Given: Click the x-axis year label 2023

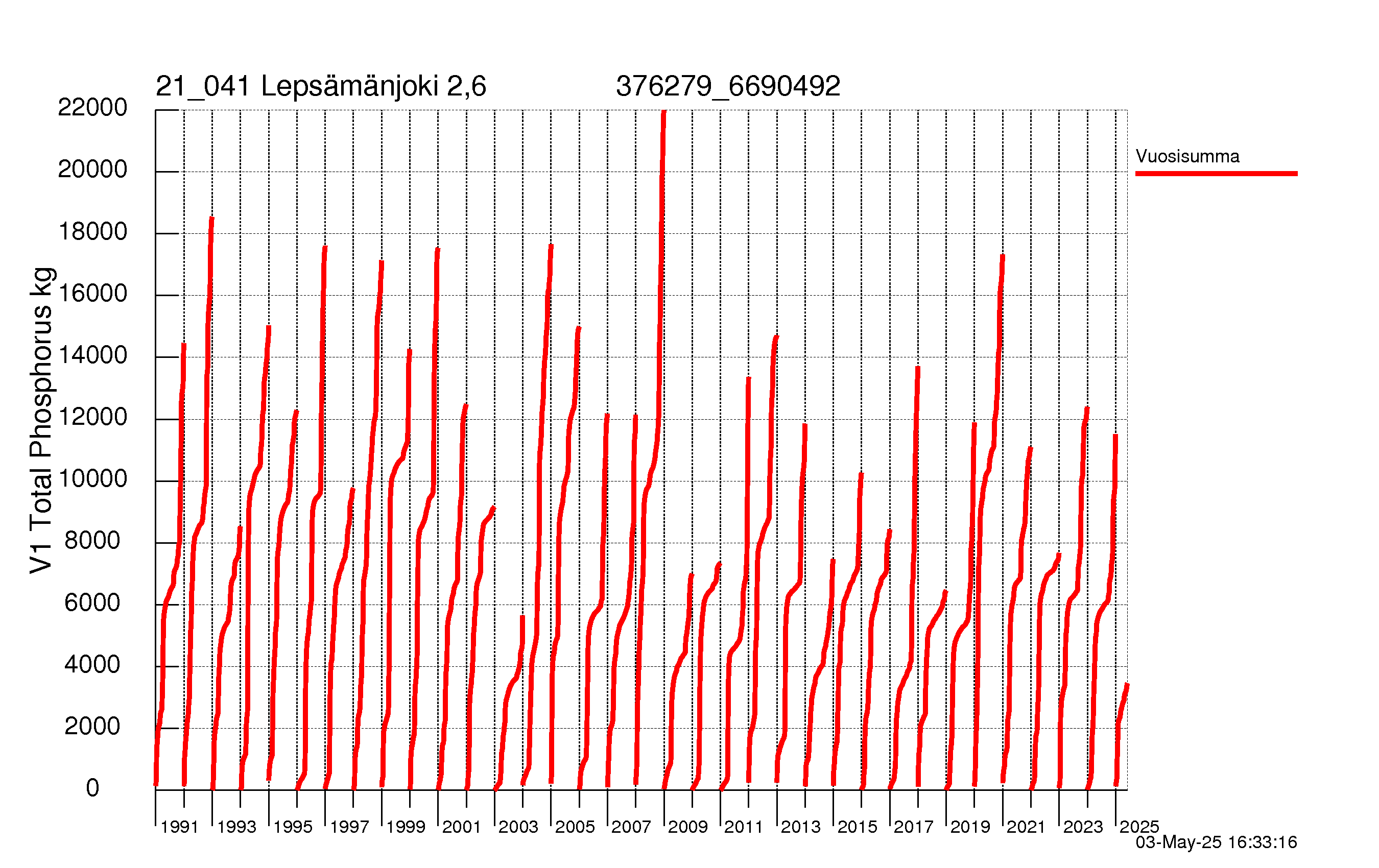Looking at the screenshot, I should point(1083,827).
